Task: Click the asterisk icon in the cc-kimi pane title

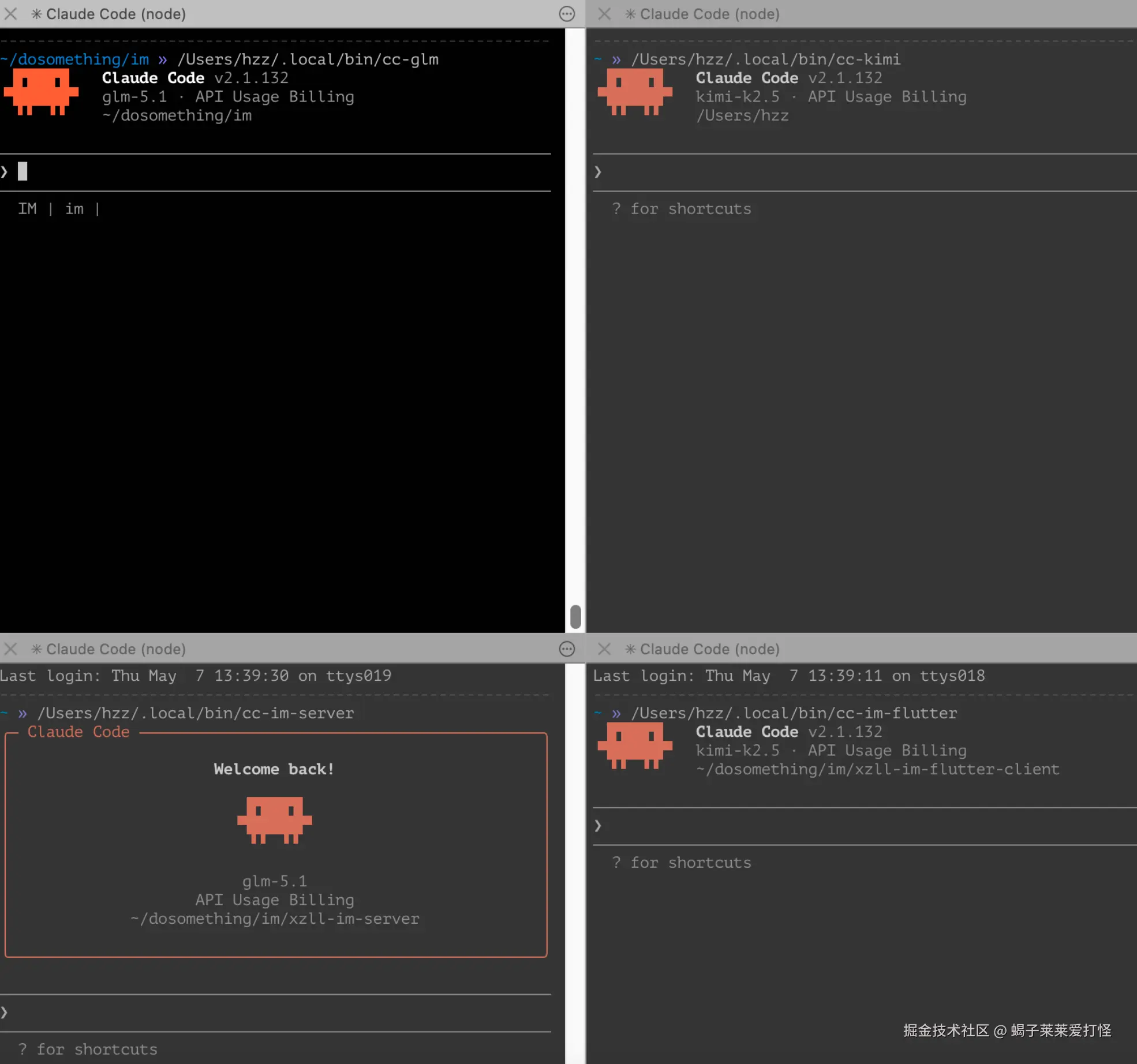Action: tap(630, 14)
